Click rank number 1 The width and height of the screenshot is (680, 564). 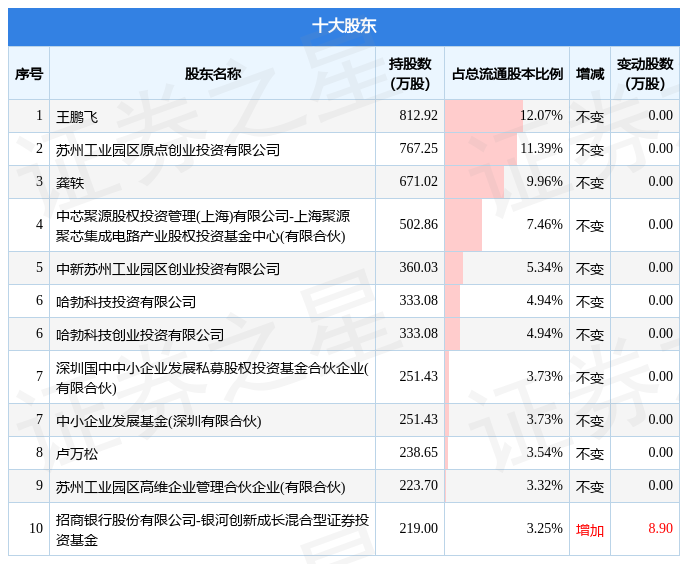pyautogui.click(x=39, y=116)
